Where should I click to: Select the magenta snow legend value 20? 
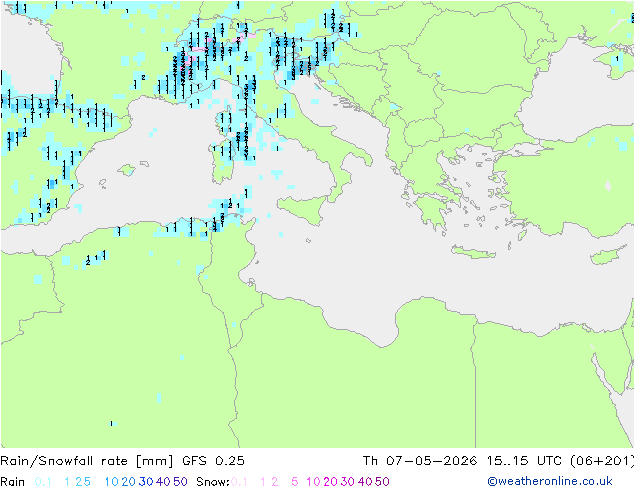pyautogui.click(x=330, y=482)
